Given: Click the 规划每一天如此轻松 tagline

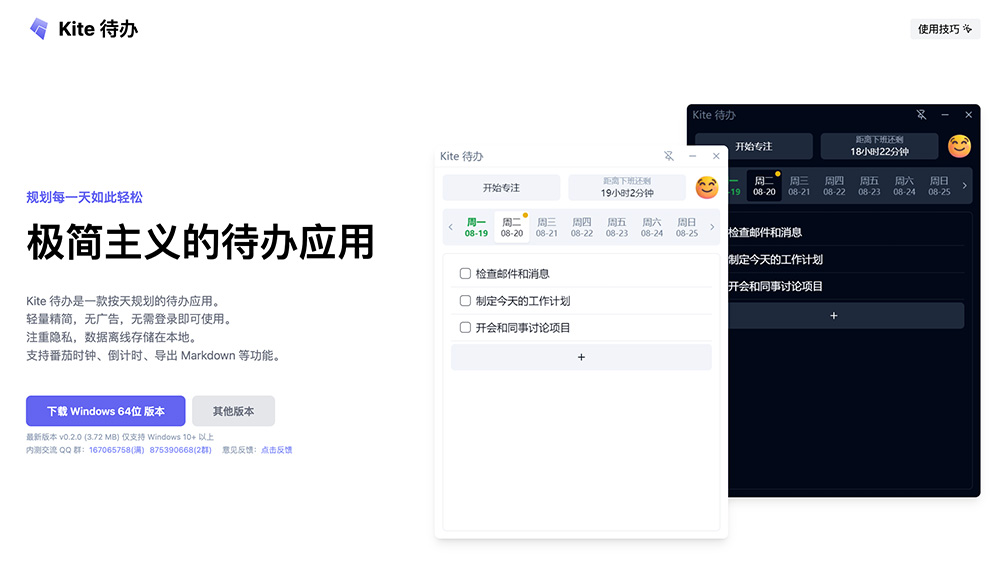Looking at the screenshot, I should [84, 197].
